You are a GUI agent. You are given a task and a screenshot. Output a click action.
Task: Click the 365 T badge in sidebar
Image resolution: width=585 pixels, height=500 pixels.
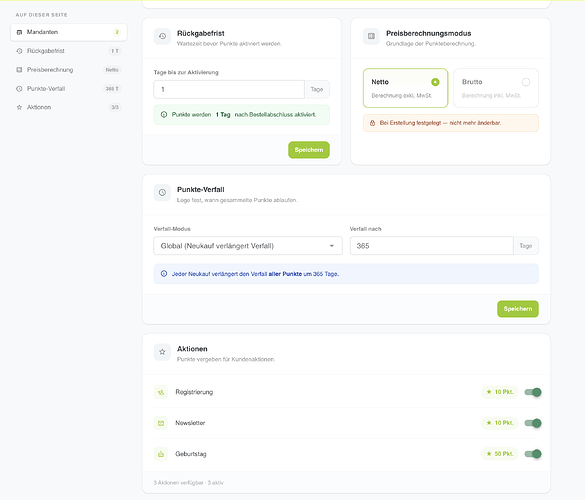click(112, 89)
